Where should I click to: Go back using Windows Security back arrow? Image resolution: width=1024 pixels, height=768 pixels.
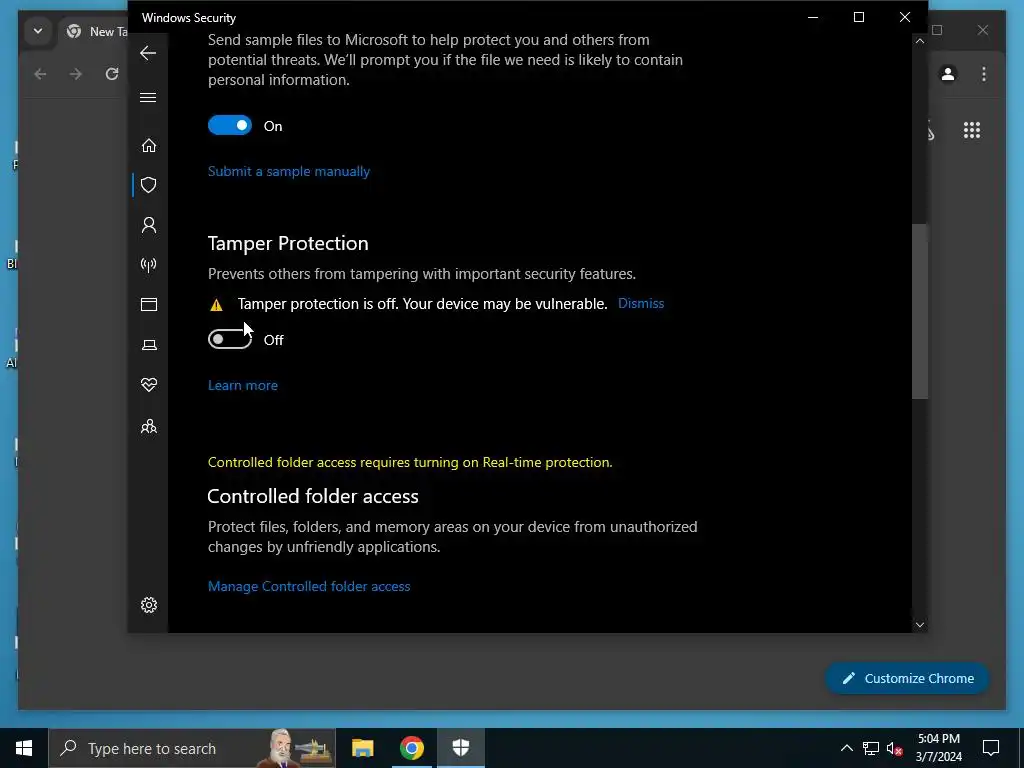pyautogui.click(x=148, y=53)
